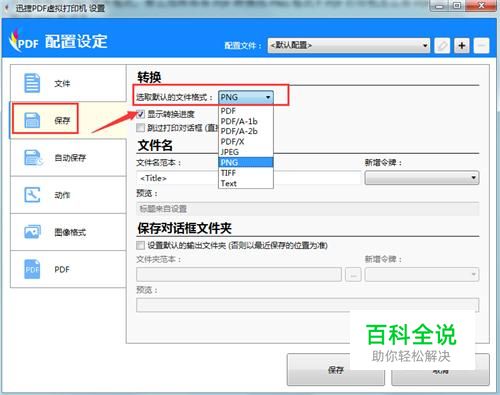Click the 保存 floppy disk icon

coord(32,120)
